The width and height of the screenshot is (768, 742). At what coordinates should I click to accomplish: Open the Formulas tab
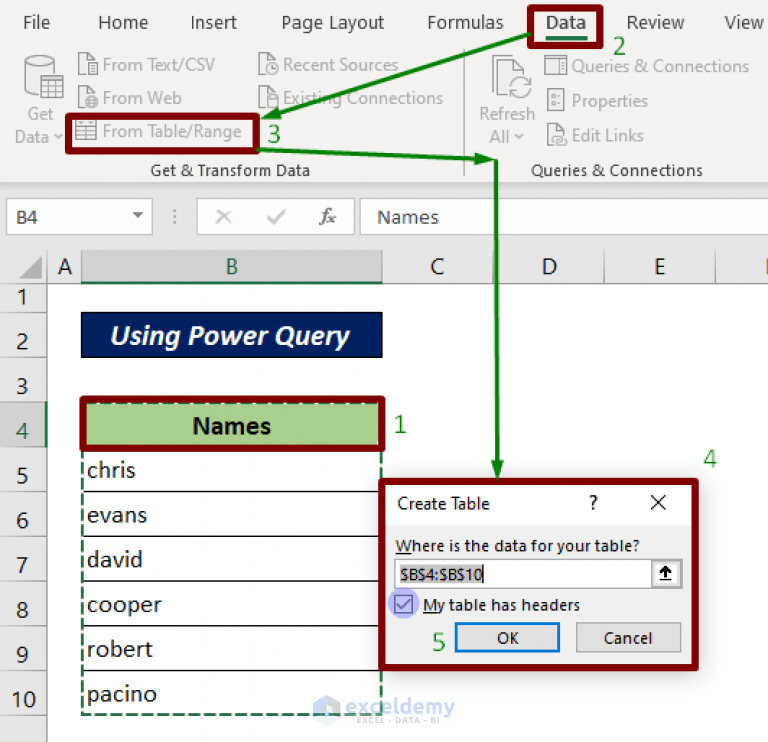(465, 23)
